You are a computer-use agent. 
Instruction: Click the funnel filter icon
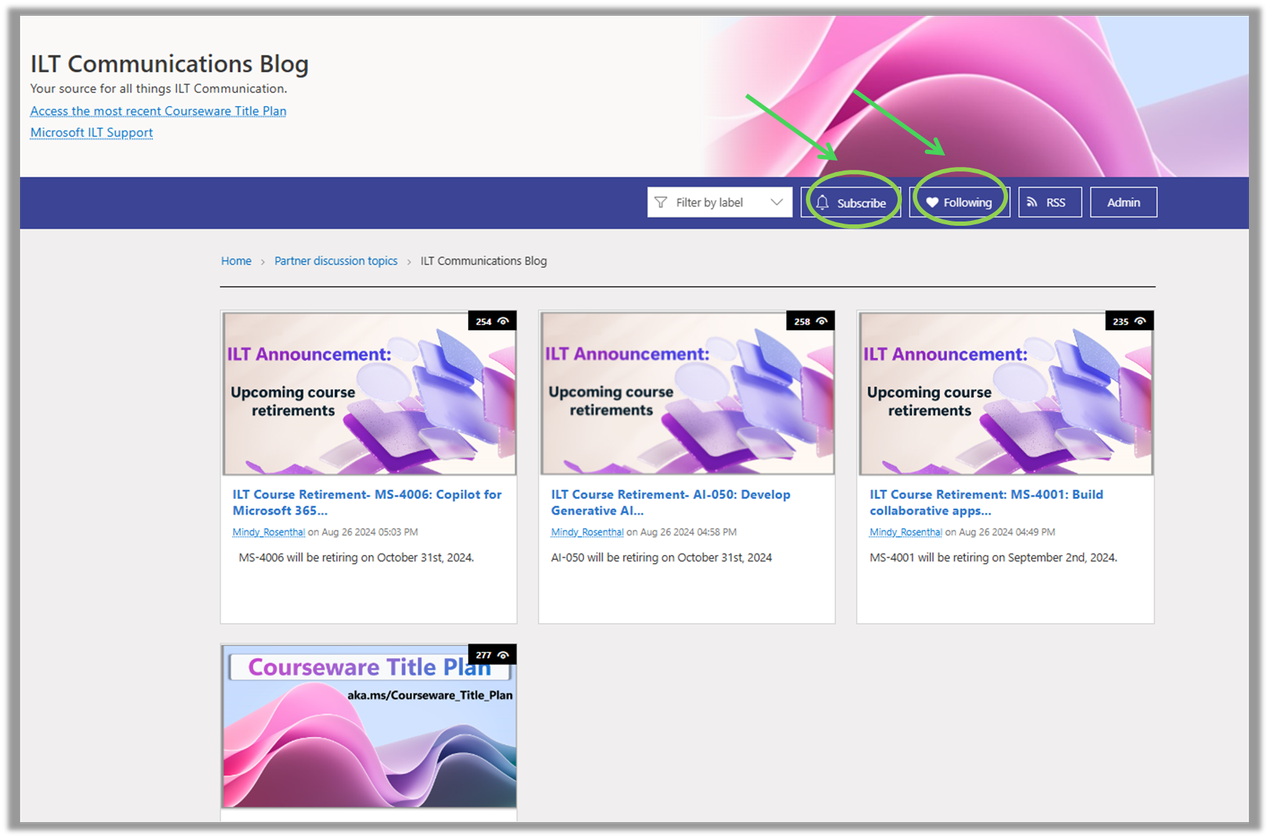[x=661, y=202]
